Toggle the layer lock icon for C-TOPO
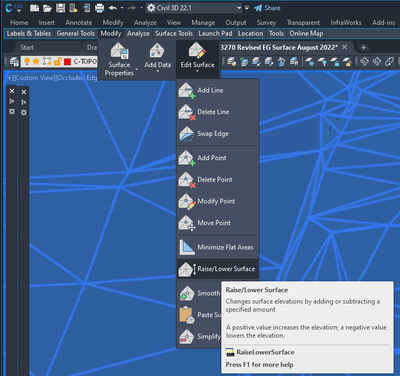 tap(58, 62)
